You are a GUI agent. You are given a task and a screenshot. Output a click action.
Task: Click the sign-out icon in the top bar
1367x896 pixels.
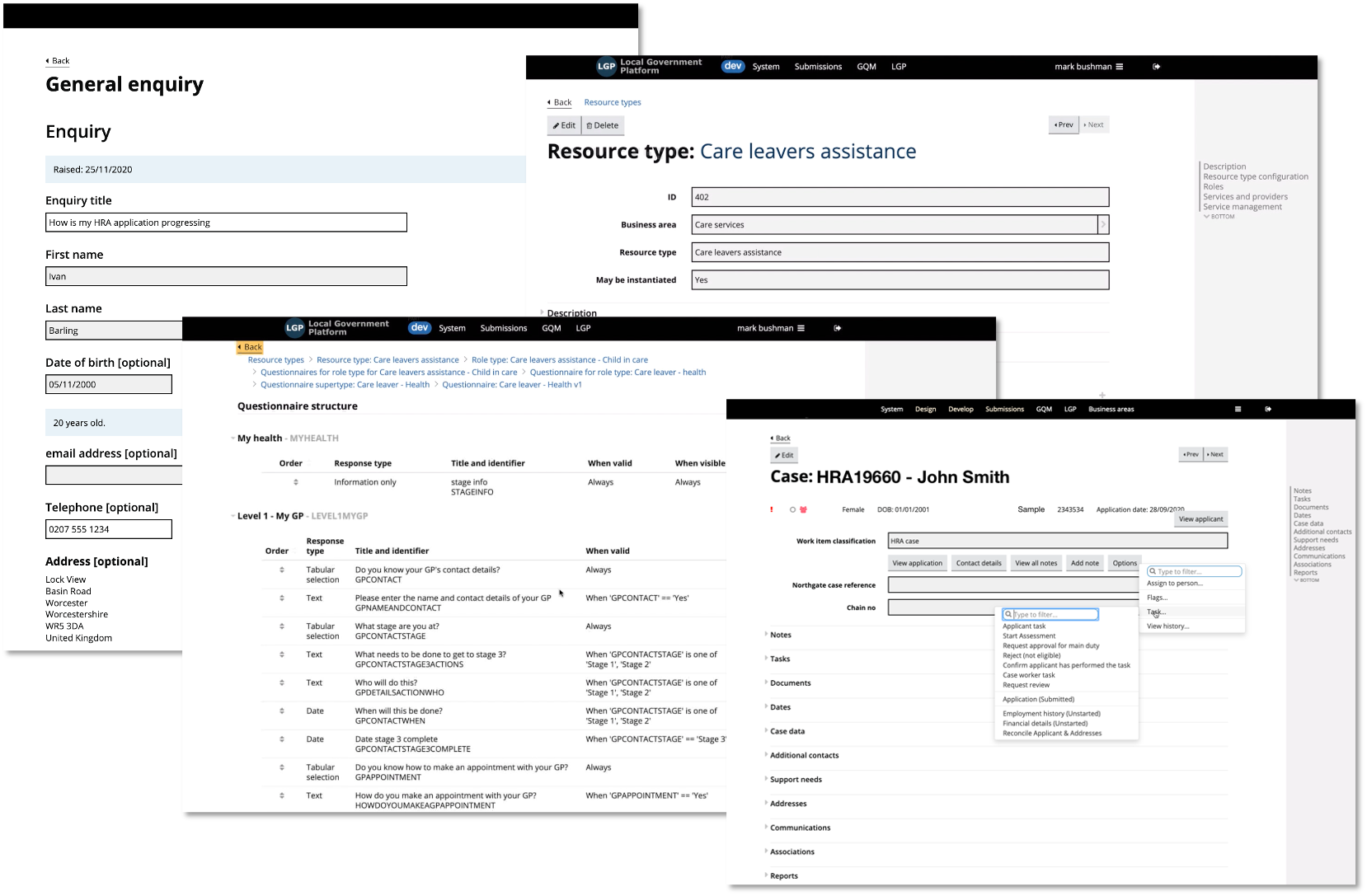pos(1156,66)
